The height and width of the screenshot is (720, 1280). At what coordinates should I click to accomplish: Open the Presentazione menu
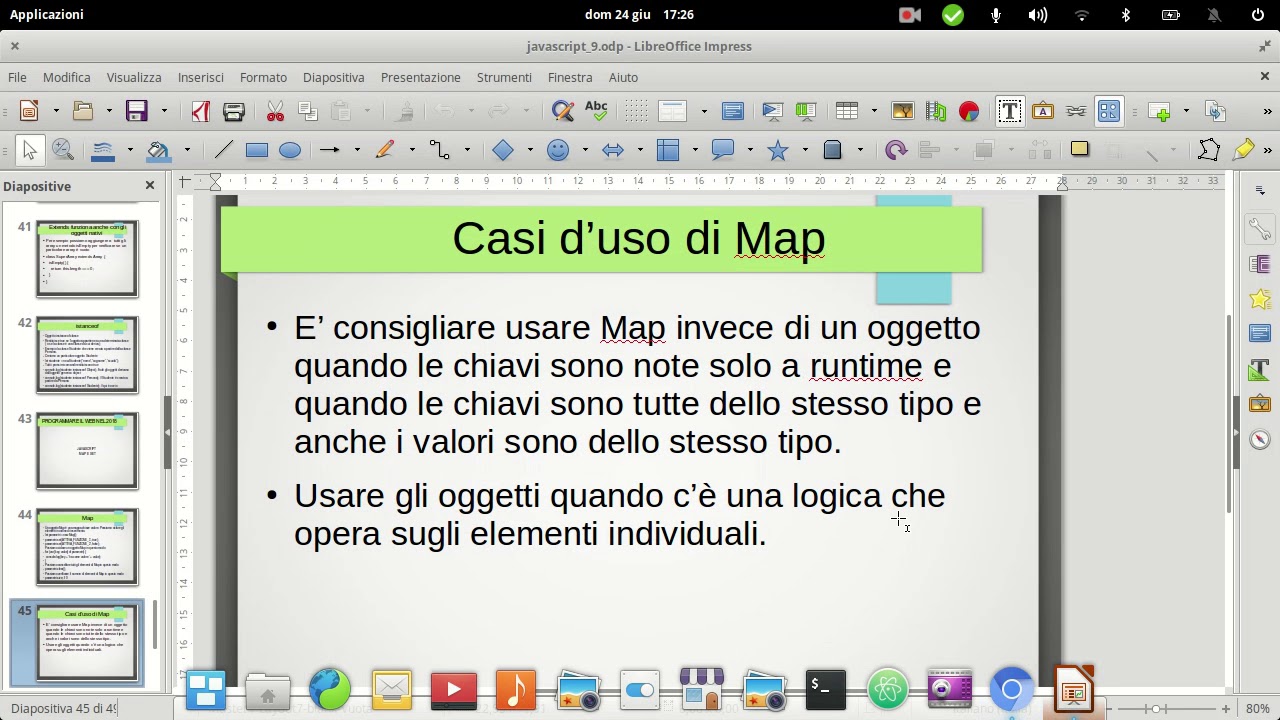(421, 77)
